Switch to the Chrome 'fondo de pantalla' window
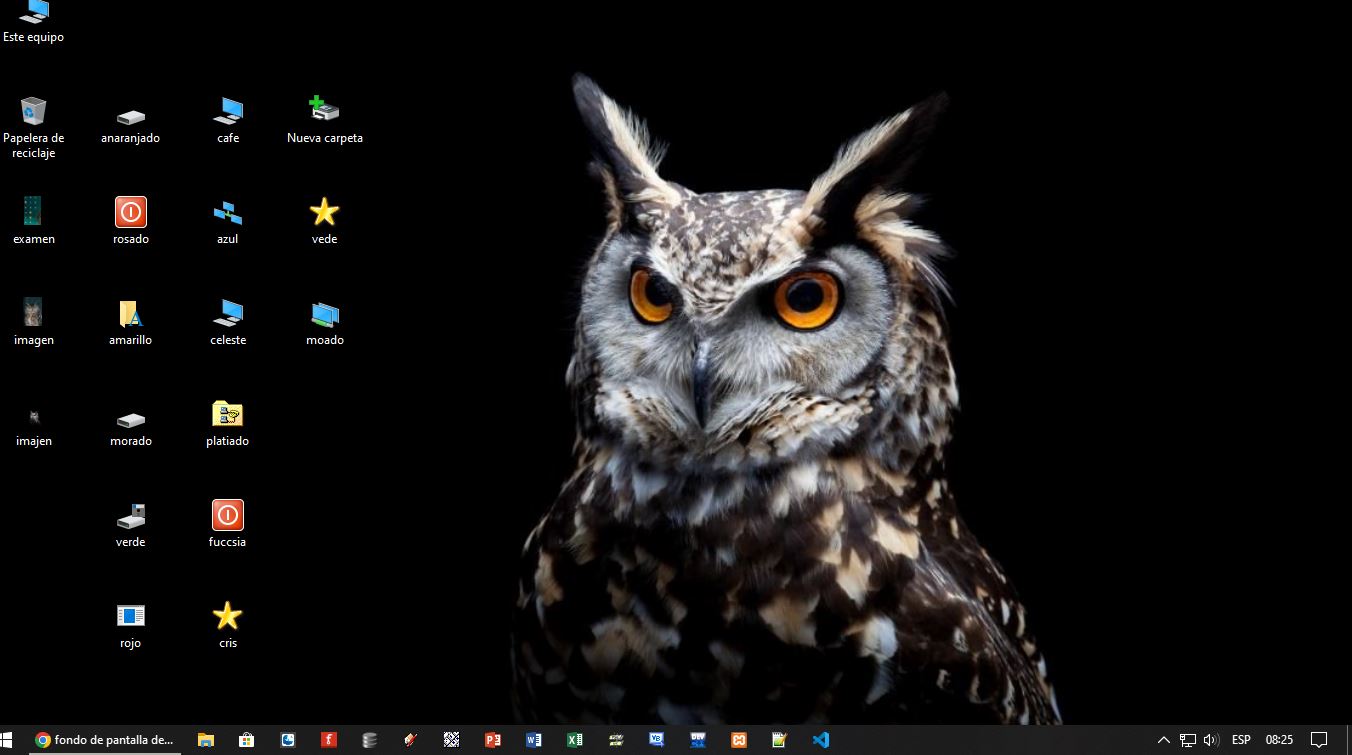 coord(104,740)
